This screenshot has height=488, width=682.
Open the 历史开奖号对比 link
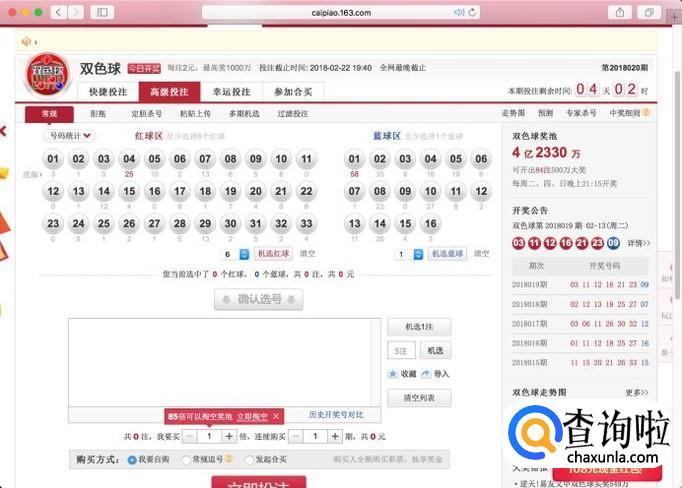click(x=336, y=415)
